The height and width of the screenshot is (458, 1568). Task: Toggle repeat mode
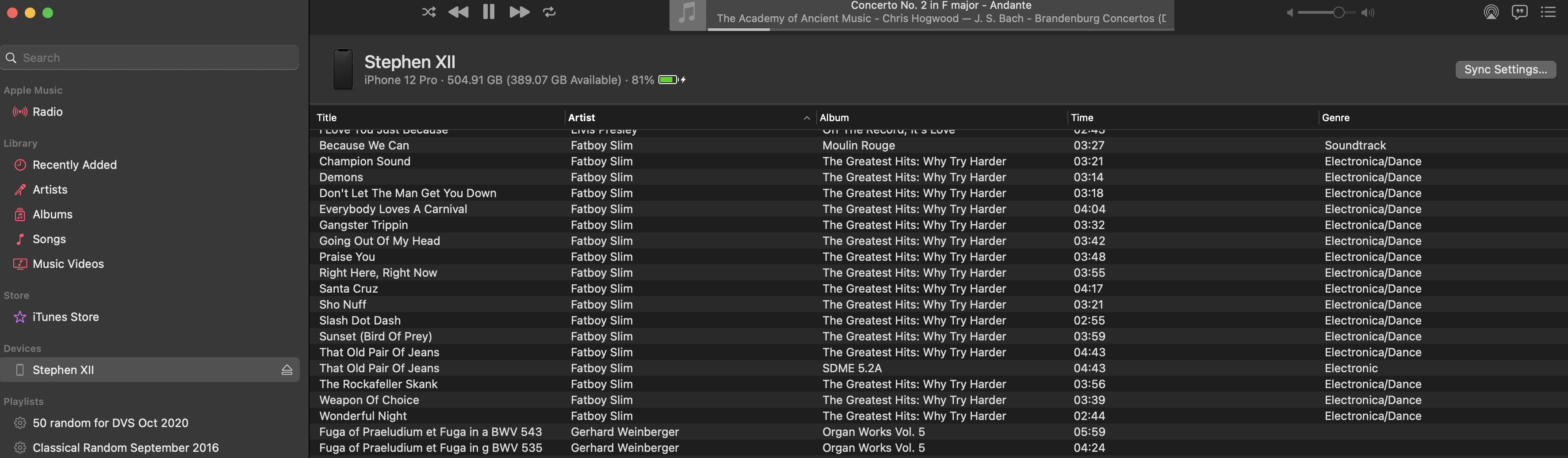549,12
